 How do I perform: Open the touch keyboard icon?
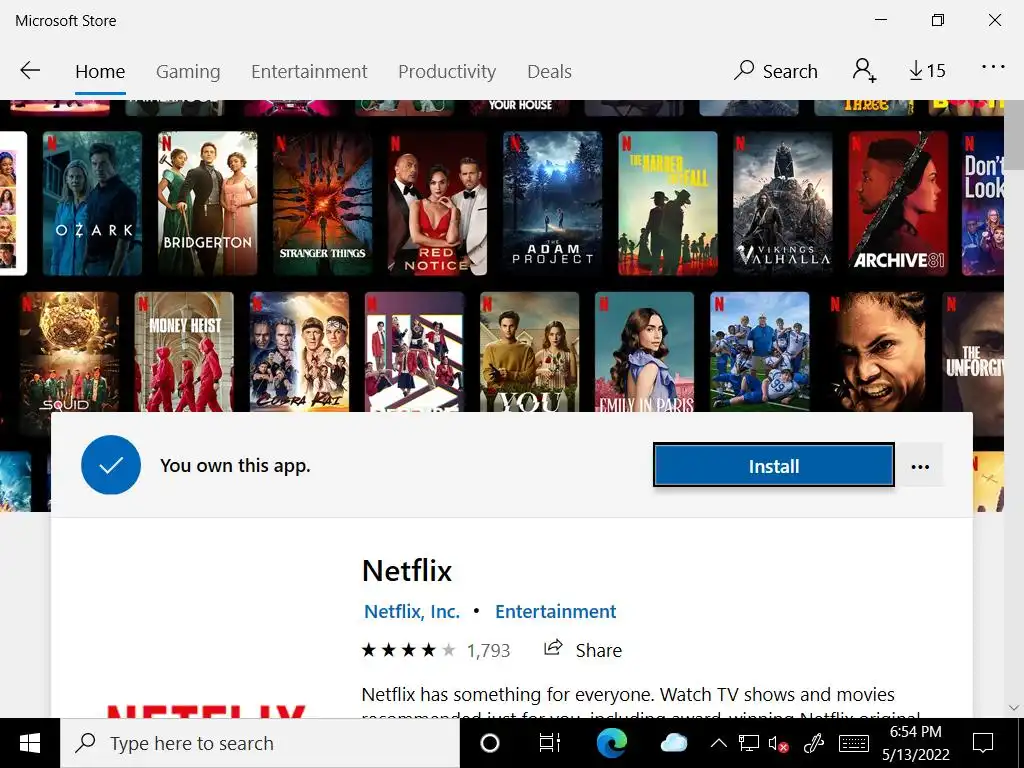[853, 743]
